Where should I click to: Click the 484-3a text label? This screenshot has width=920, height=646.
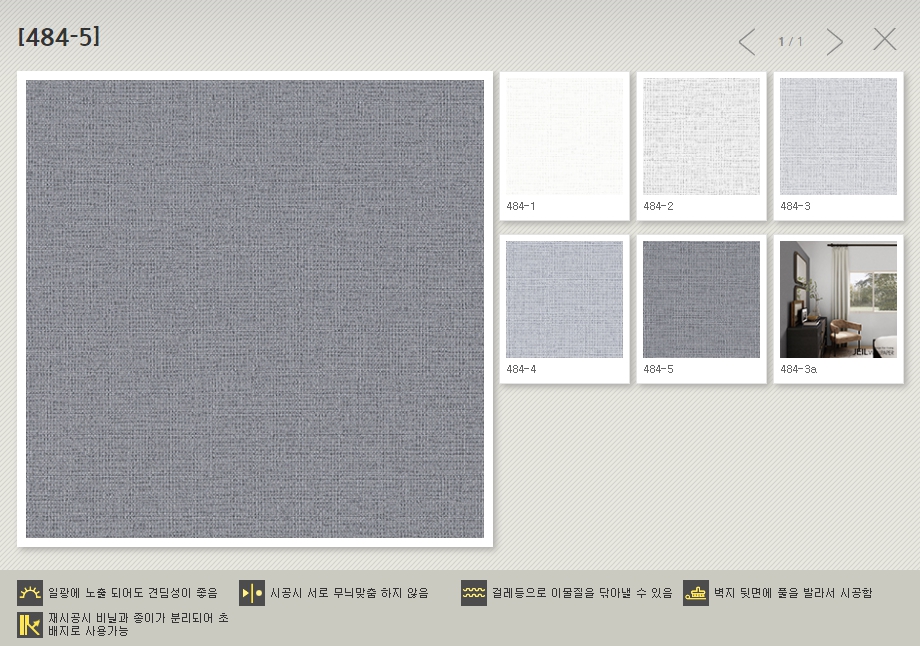(x=798, y=369)
